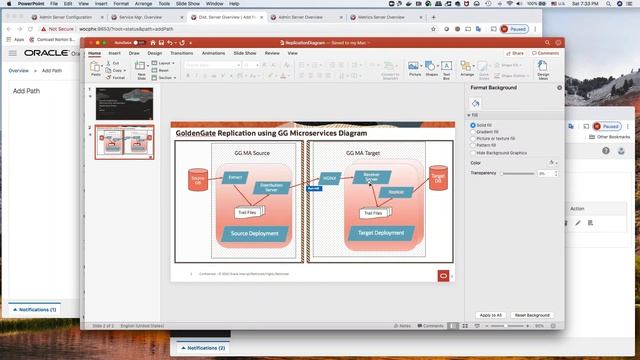The height and width of the screenshot is (360, 640).
Task: Open the Layout dropdown
Action: tap(163, 63)
